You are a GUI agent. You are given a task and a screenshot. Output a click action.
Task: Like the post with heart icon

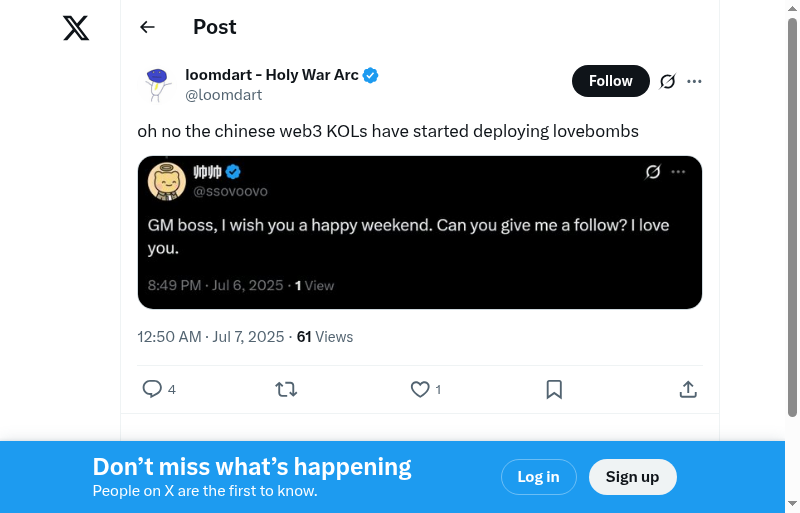tap(420, 389)
